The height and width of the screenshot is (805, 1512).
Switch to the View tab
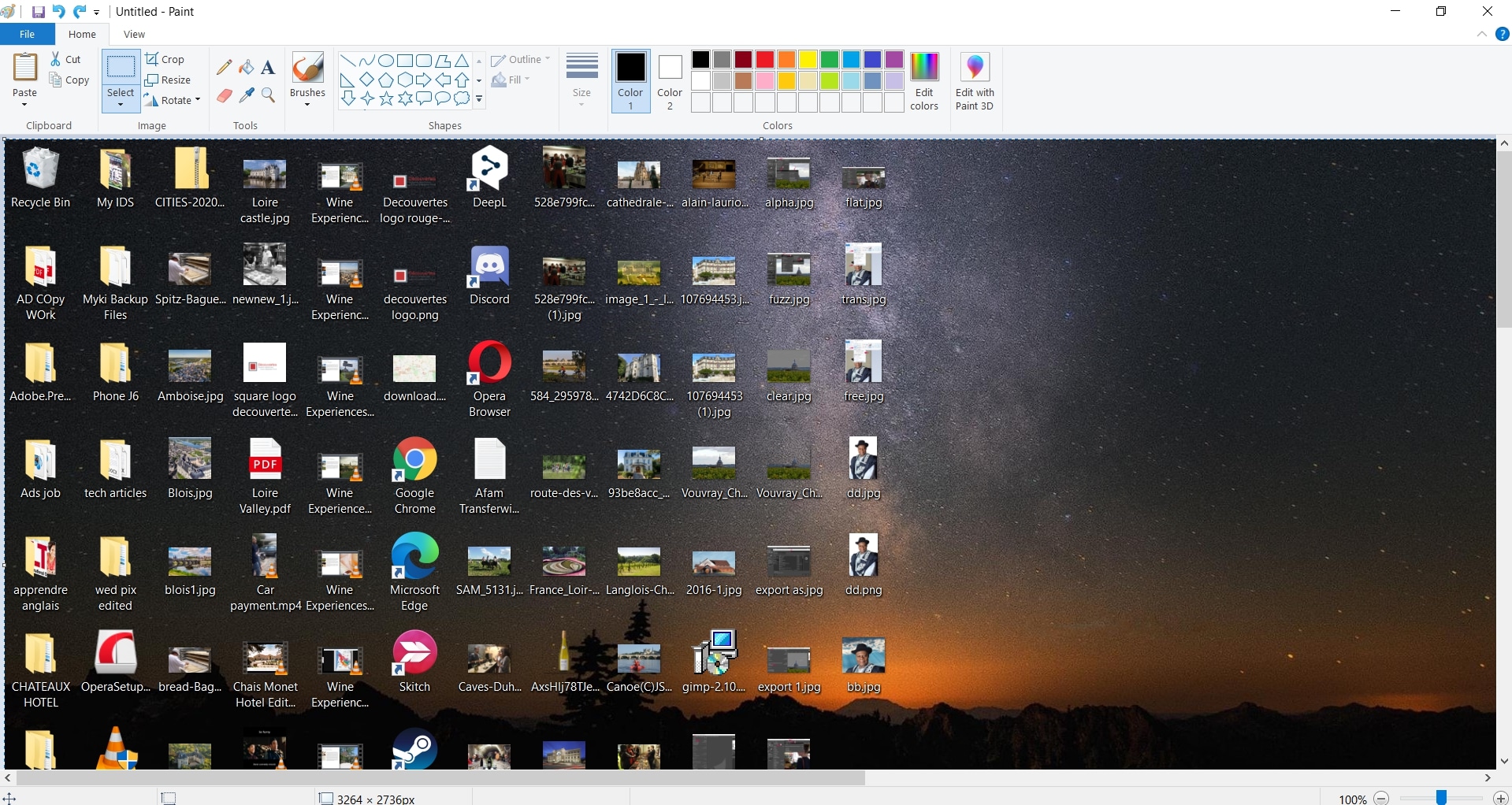coord(134,35)
